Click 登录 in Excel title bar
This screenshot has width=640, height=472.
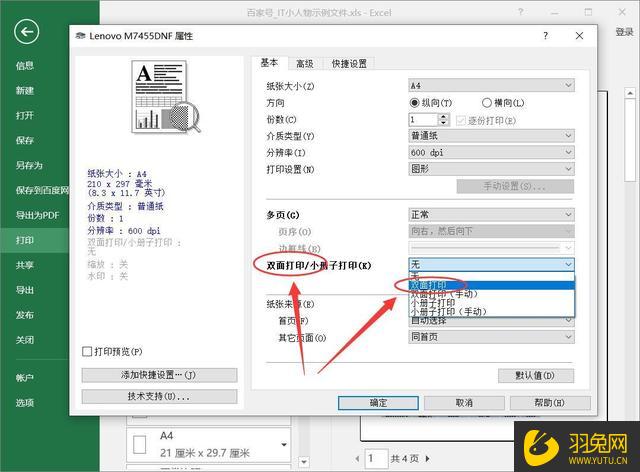(x=624, y=32)
